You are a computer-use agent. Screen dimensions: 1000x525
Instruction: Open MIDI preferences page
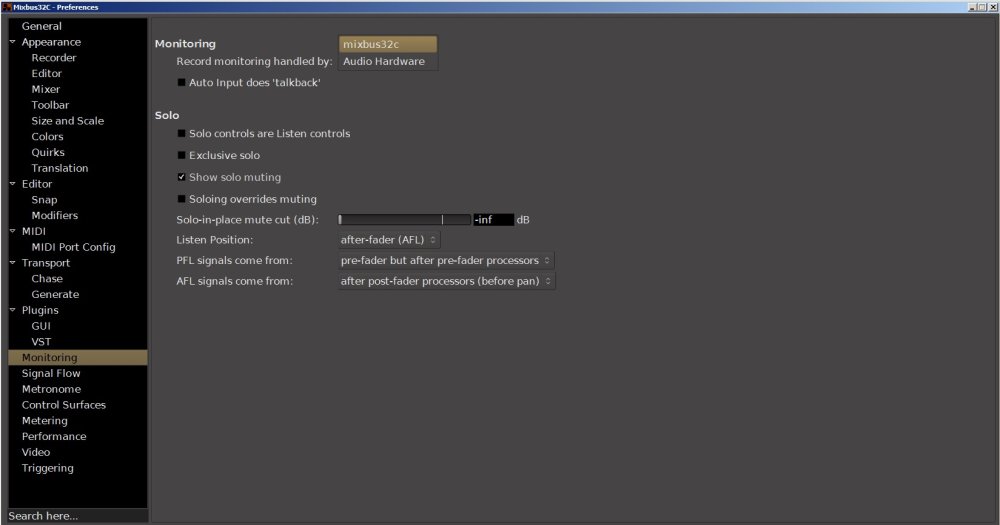pos(34,231)
